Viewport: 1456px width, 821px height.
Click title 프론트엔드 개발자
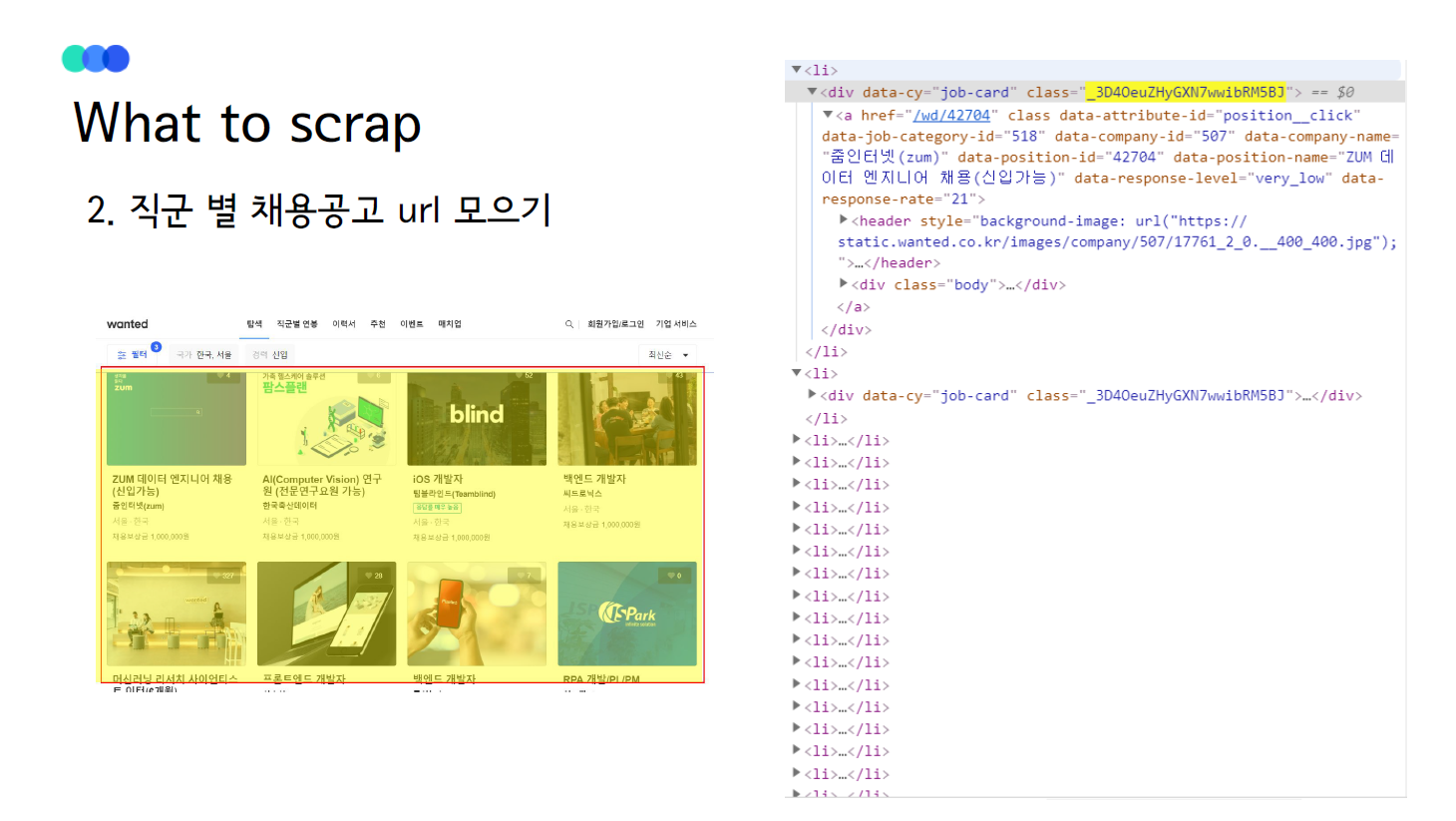(x=304, y=679)
